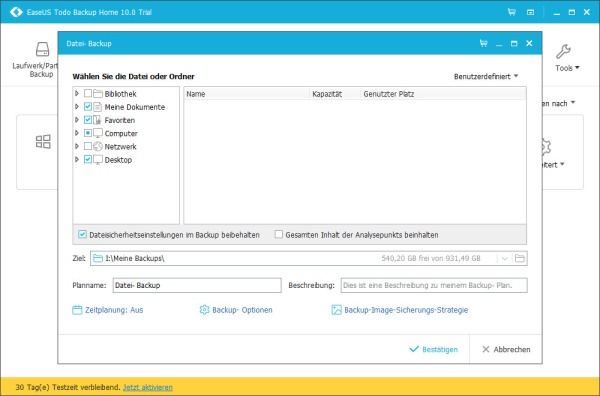Expand the Netzwerk tree node
This screenshot has height=396, width=600.
tap(77, 146)
